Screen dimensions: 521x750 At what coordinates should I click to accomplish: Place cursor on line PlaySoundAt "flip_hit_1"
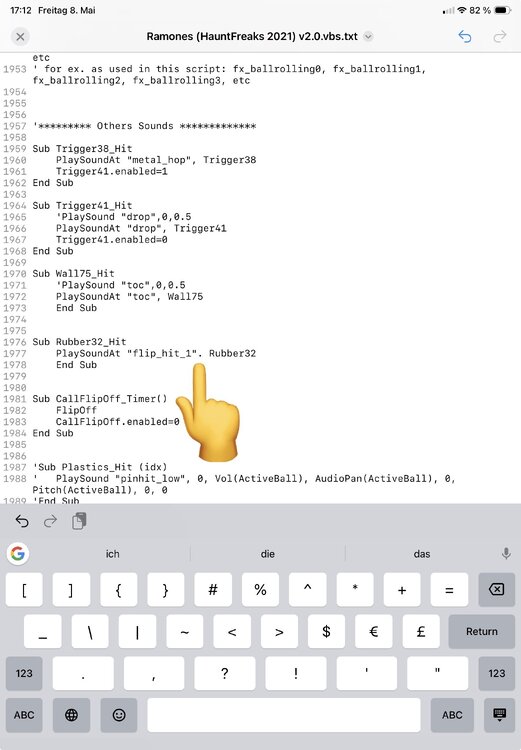[156, 353]
